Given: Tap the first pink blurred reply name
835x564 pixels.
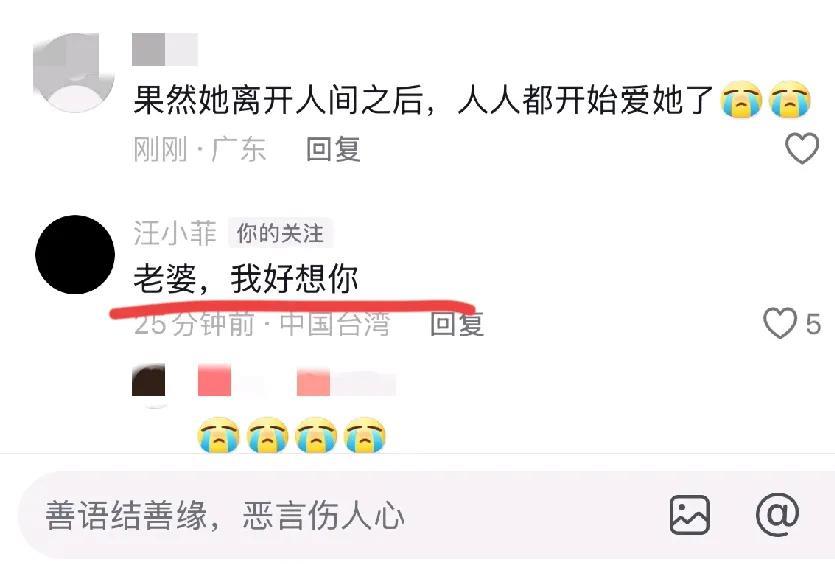Looking at the screenshot, I should (x=214, y=380).
